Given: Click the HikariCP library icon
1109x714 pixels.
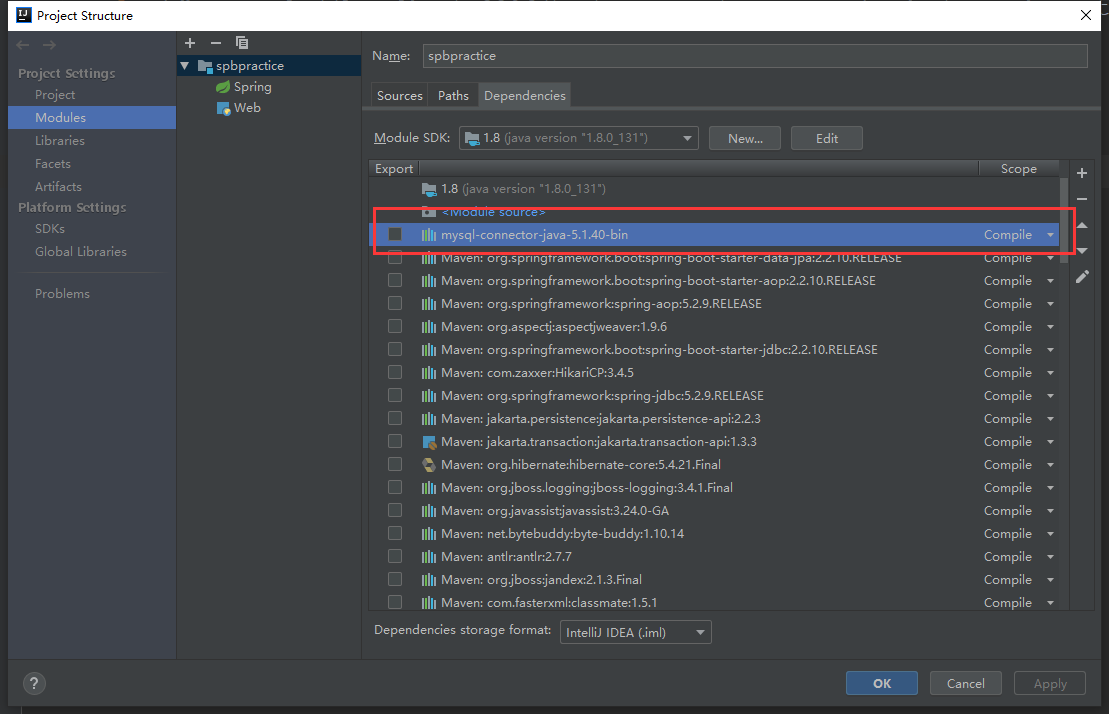Looking at the screenshot, I should [x=429, y=373].
